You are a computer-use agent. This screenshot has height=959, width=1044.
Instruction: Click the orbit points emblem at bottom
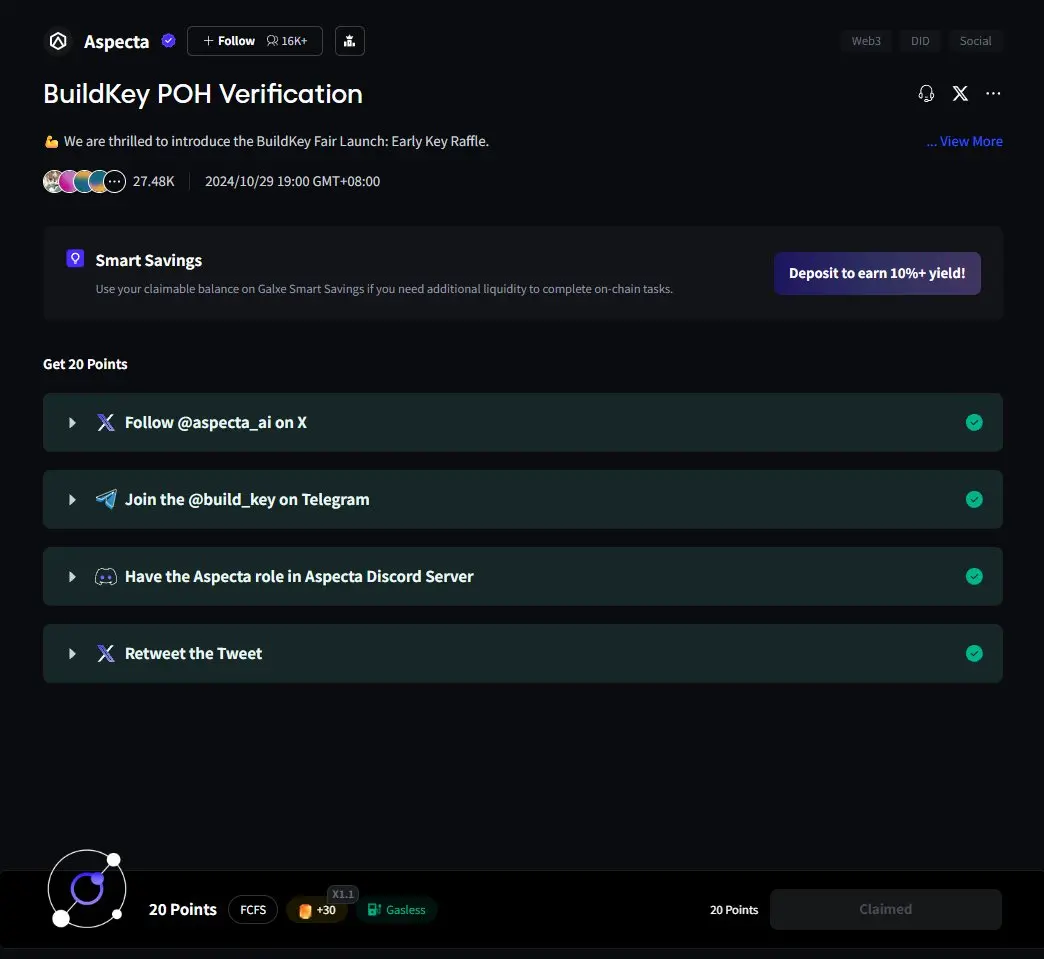point(87,888)
